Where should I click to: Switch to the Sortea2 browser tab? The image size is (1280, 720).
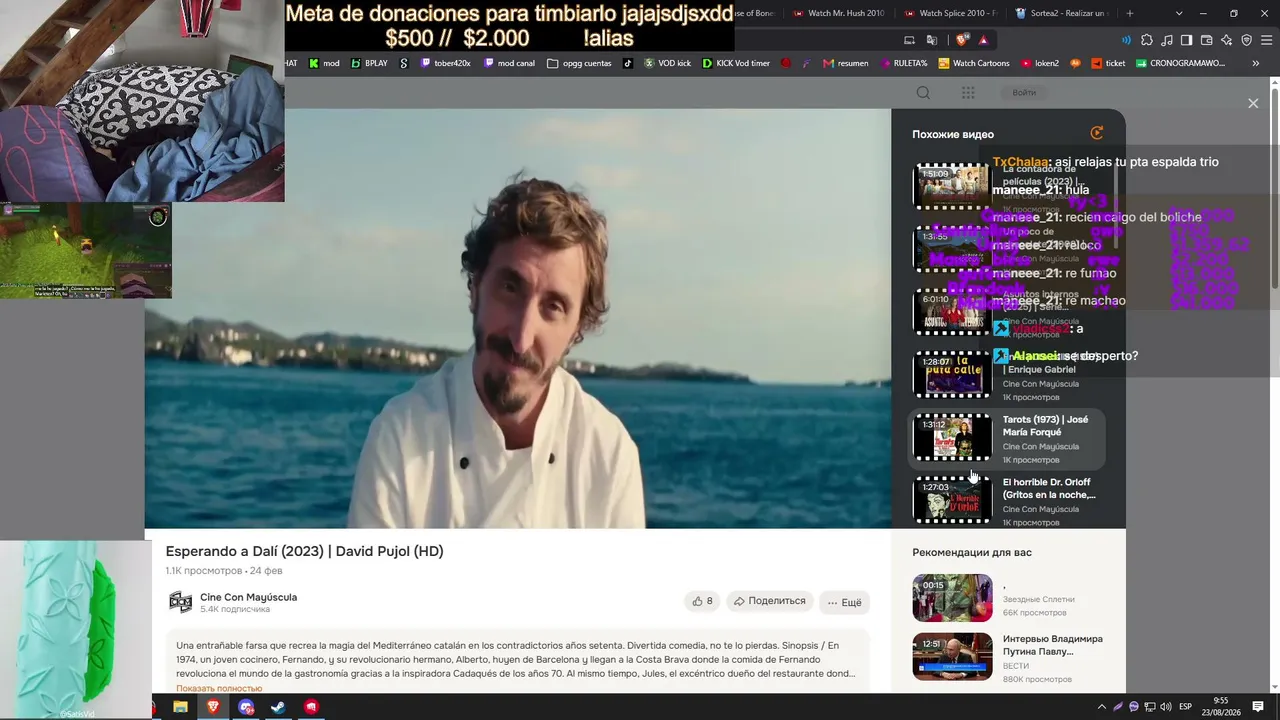[x=1062, y=13]
